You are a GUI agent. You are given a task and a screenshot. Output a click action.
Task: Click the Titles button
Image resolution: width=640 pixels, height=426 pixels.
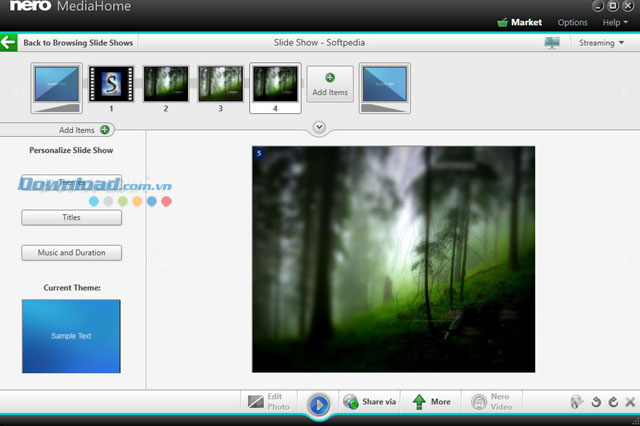coord(71,217)
